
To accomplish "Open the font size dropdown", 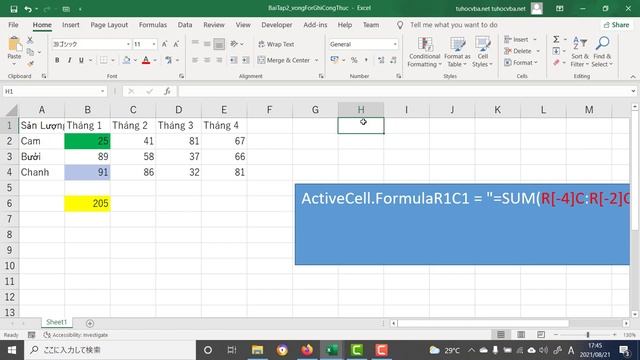I will tap(154, 44).
